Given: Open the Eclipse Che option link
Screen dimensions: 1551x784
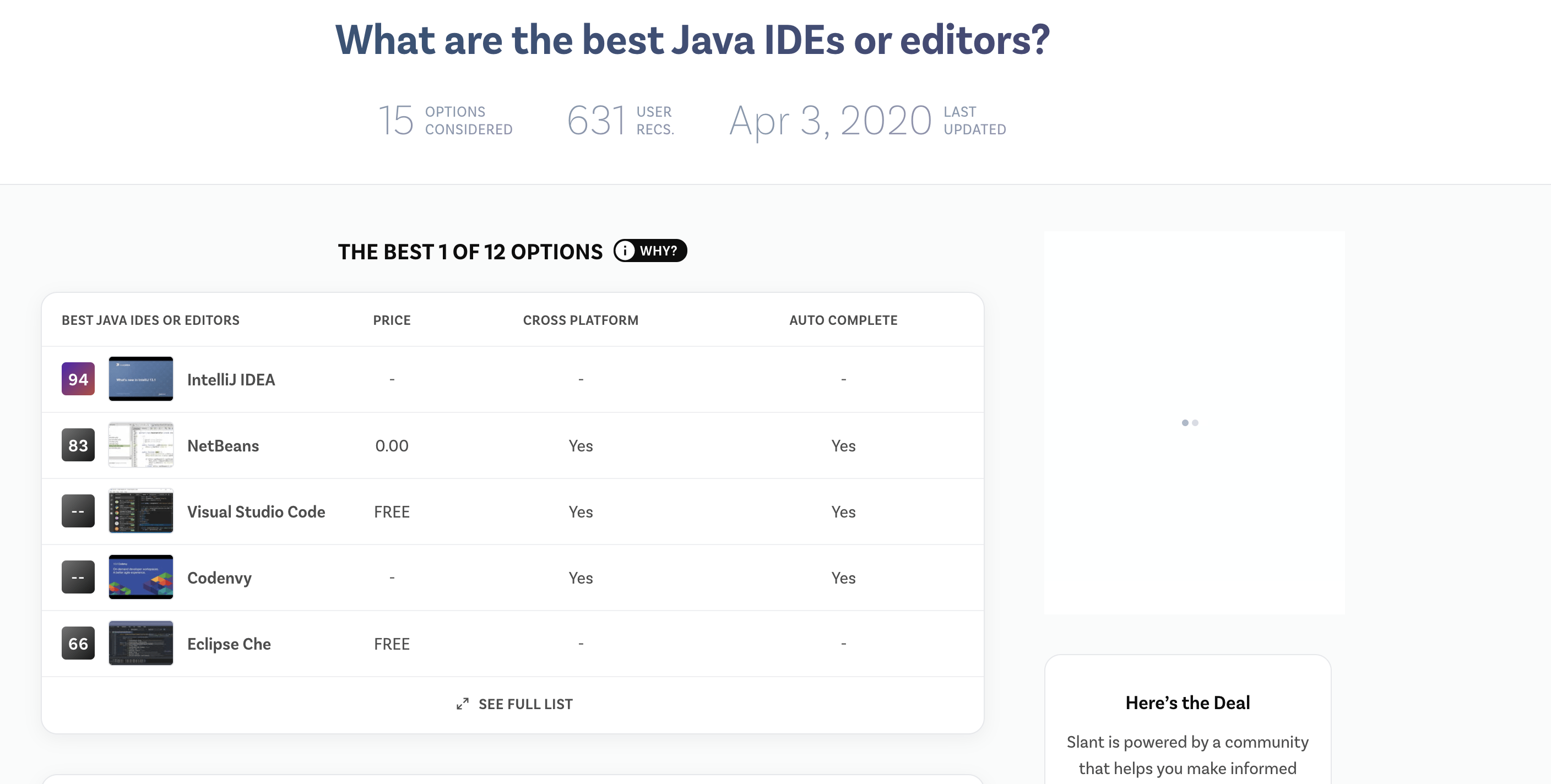Looking at the screenshot, I should click(x=229, y=644).
